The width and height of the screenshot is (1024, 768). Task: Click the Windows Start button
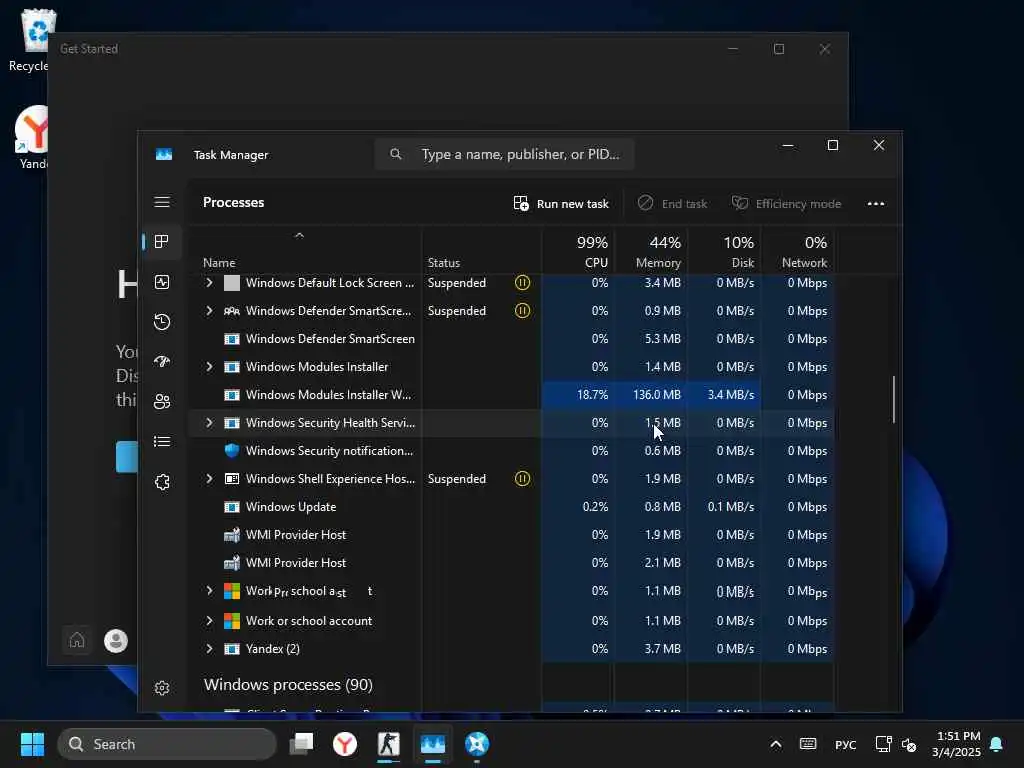pyautogui.click(x=32, y=744)
